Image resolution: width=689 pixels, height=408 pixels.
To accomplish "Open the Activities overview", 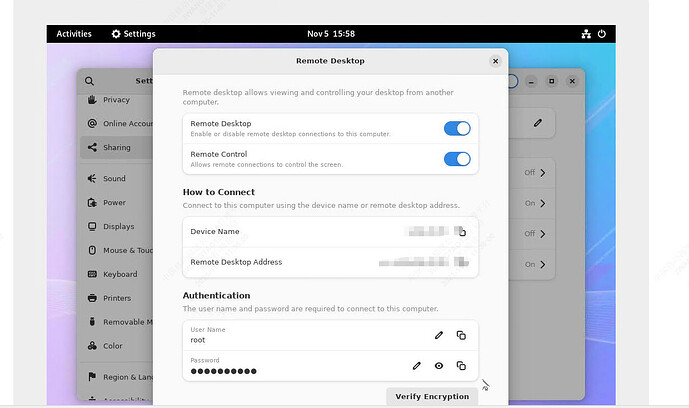I will [x=74, y=34].
